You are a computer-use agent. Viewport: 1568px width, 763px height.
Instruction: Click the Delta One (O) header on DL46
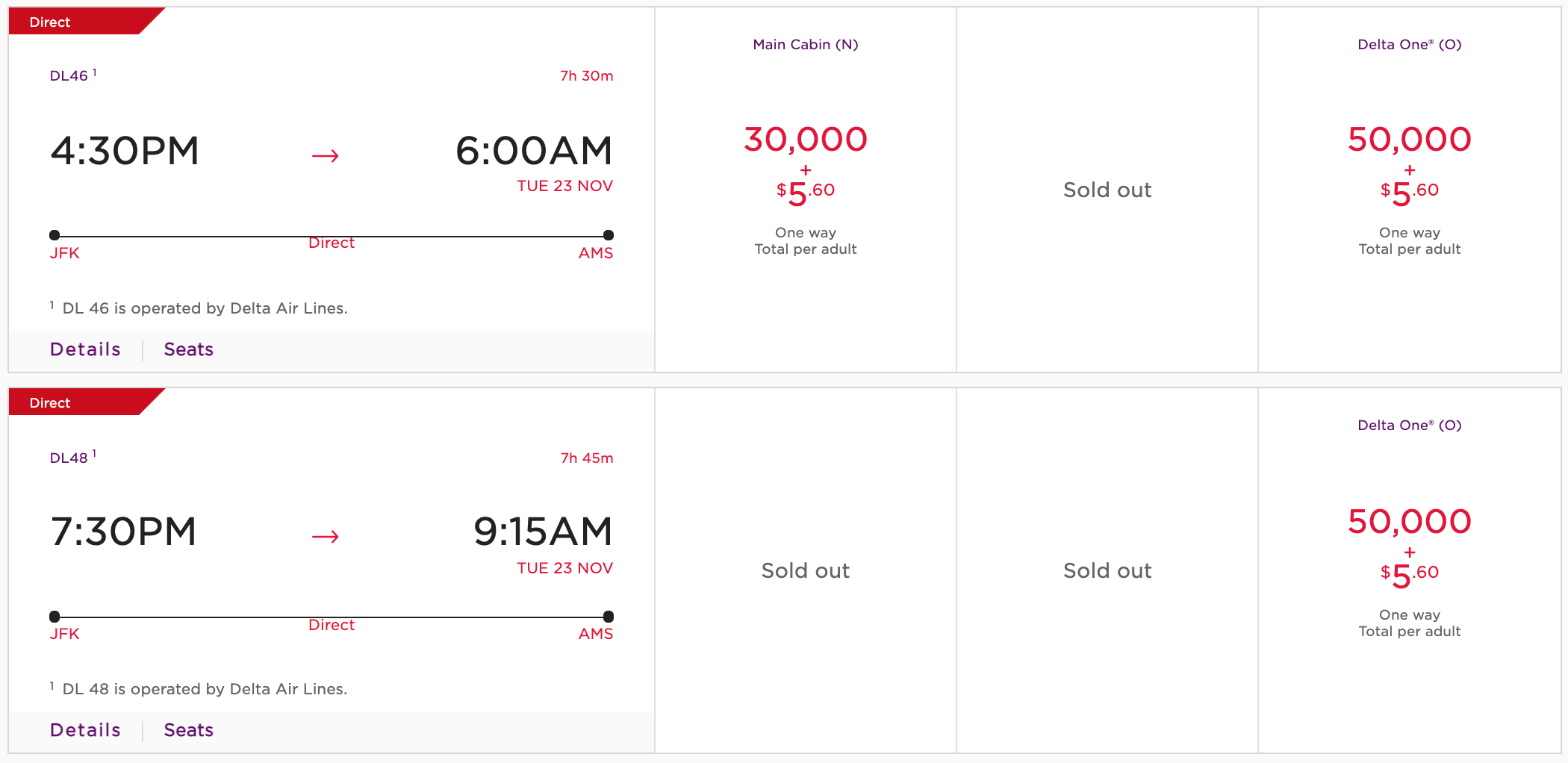(x=1408, y=44)
